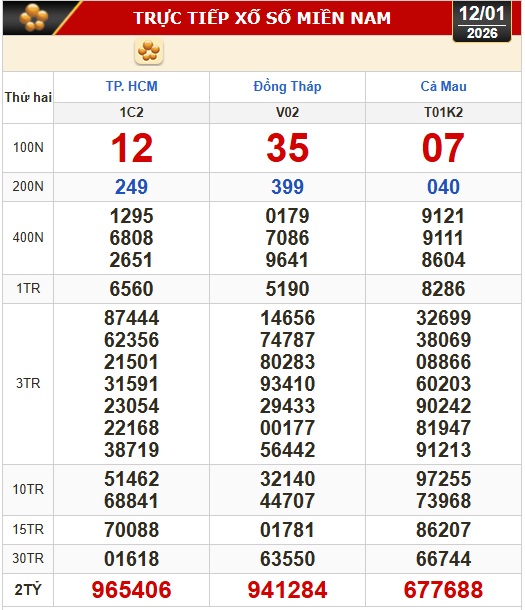
Task: Select number 9111 in the 400N row
Action: tap(443, 238)
